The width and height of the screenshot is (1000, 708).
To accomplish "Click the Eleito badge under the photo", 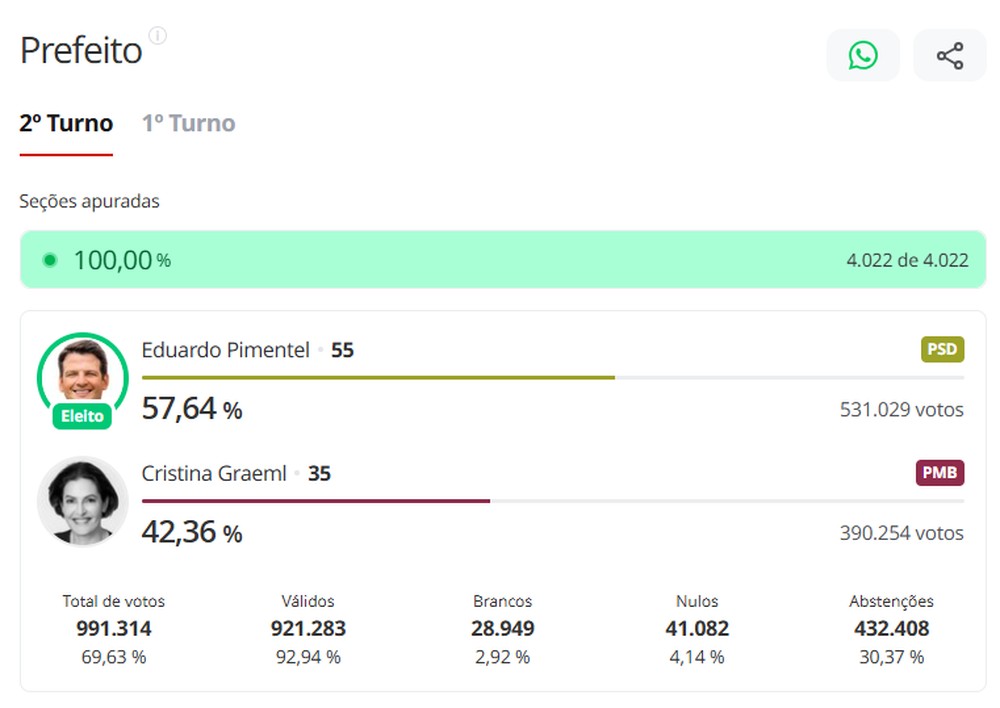I will point(83,416).
